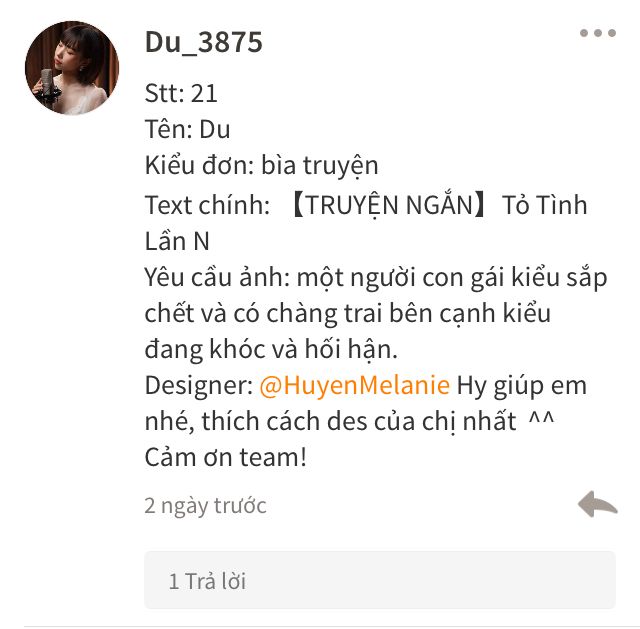The height and width of the screenshot is (629, 640).
Task: Click the "Cảm ơn team!" line
Action: (x=225, y=458)
